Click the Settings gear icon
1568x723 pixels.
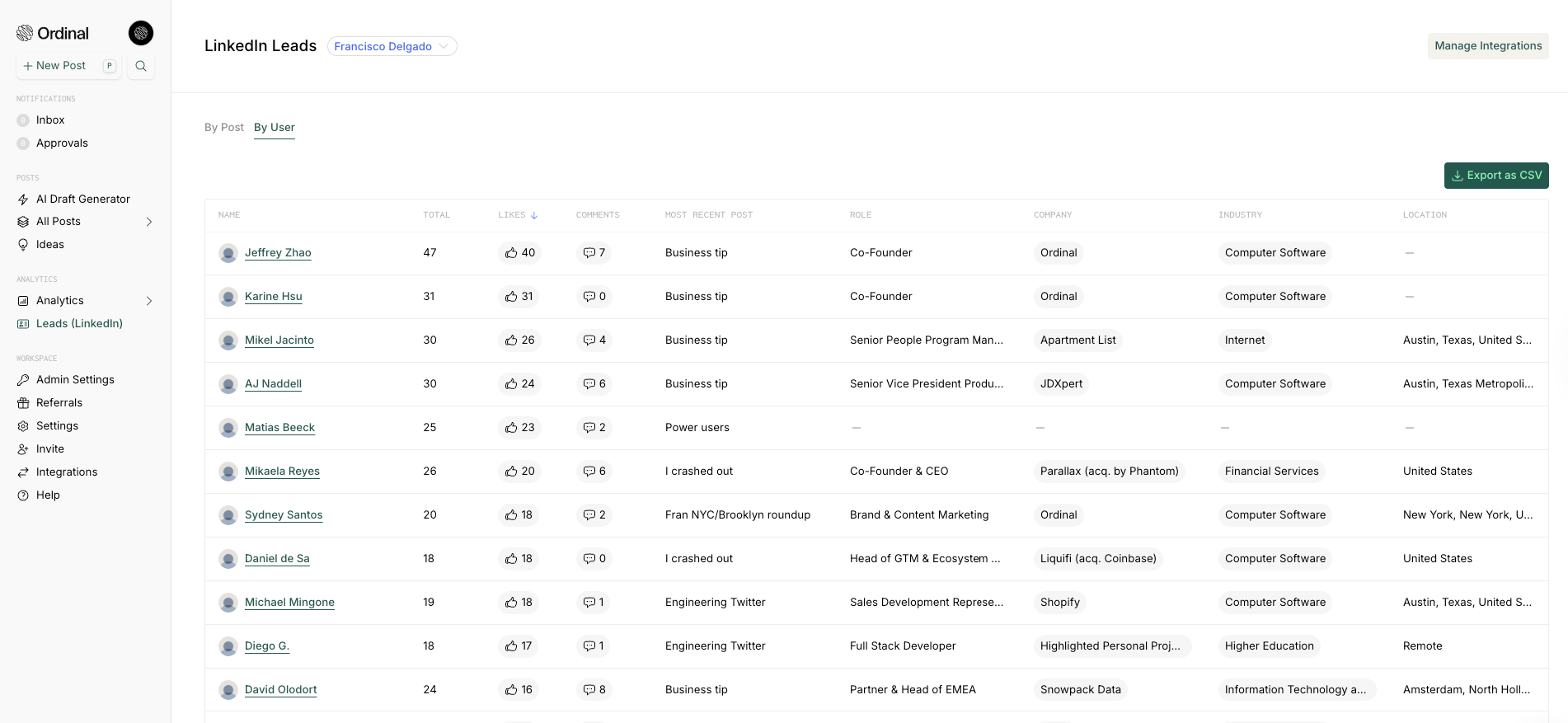pyautogui.click(x=23, y=426)
